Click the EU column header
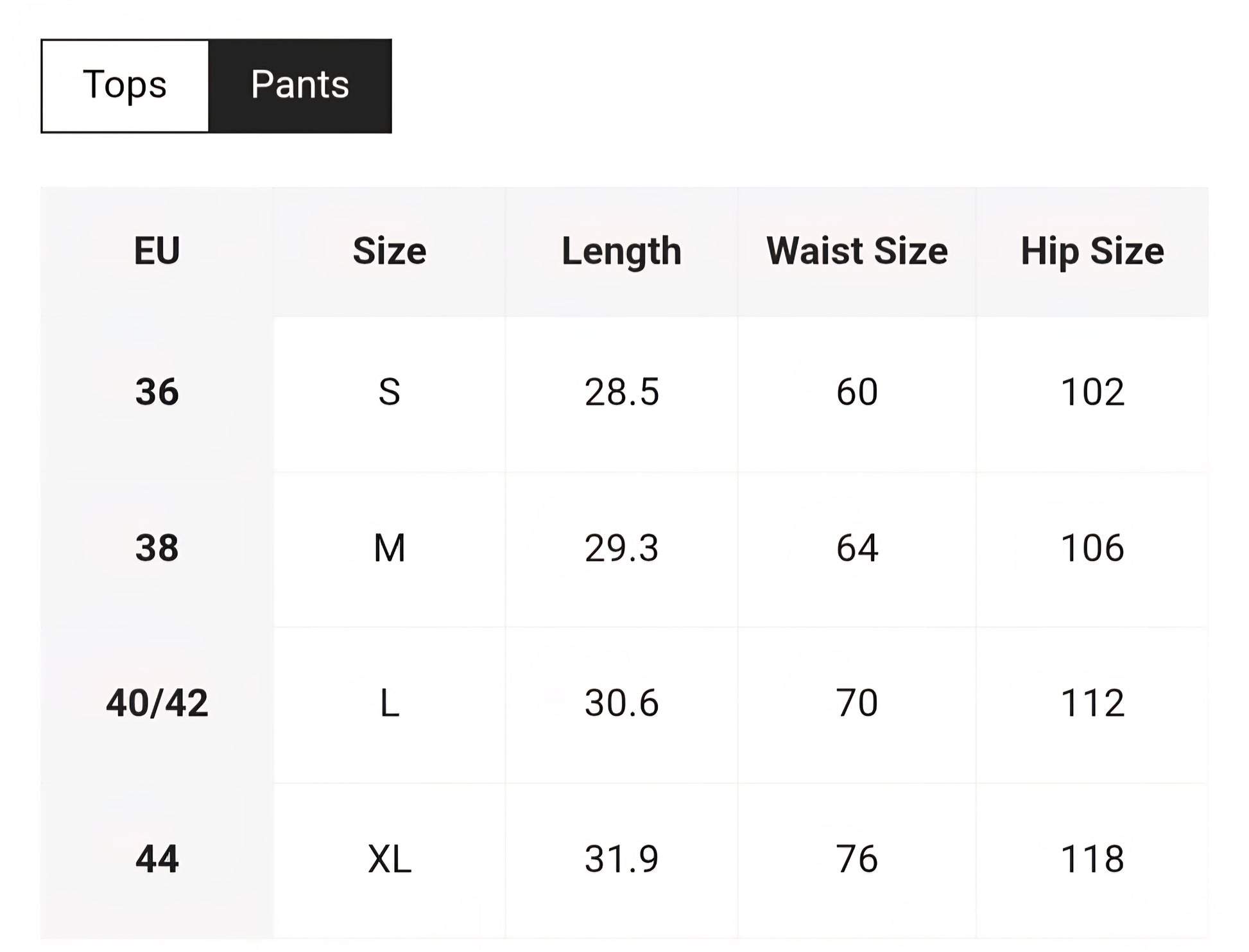The image size is (1249, 952). 157,251
